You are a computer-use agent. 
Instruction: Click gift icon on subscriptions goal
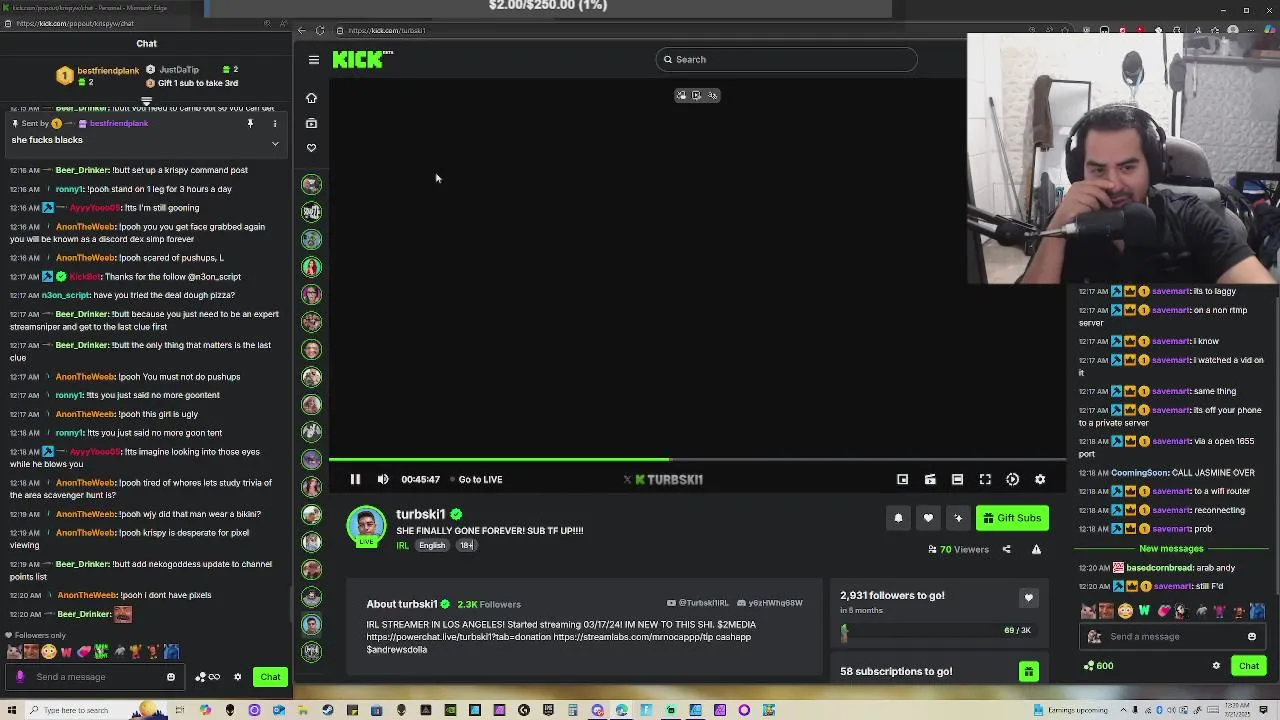point(1028,672)
